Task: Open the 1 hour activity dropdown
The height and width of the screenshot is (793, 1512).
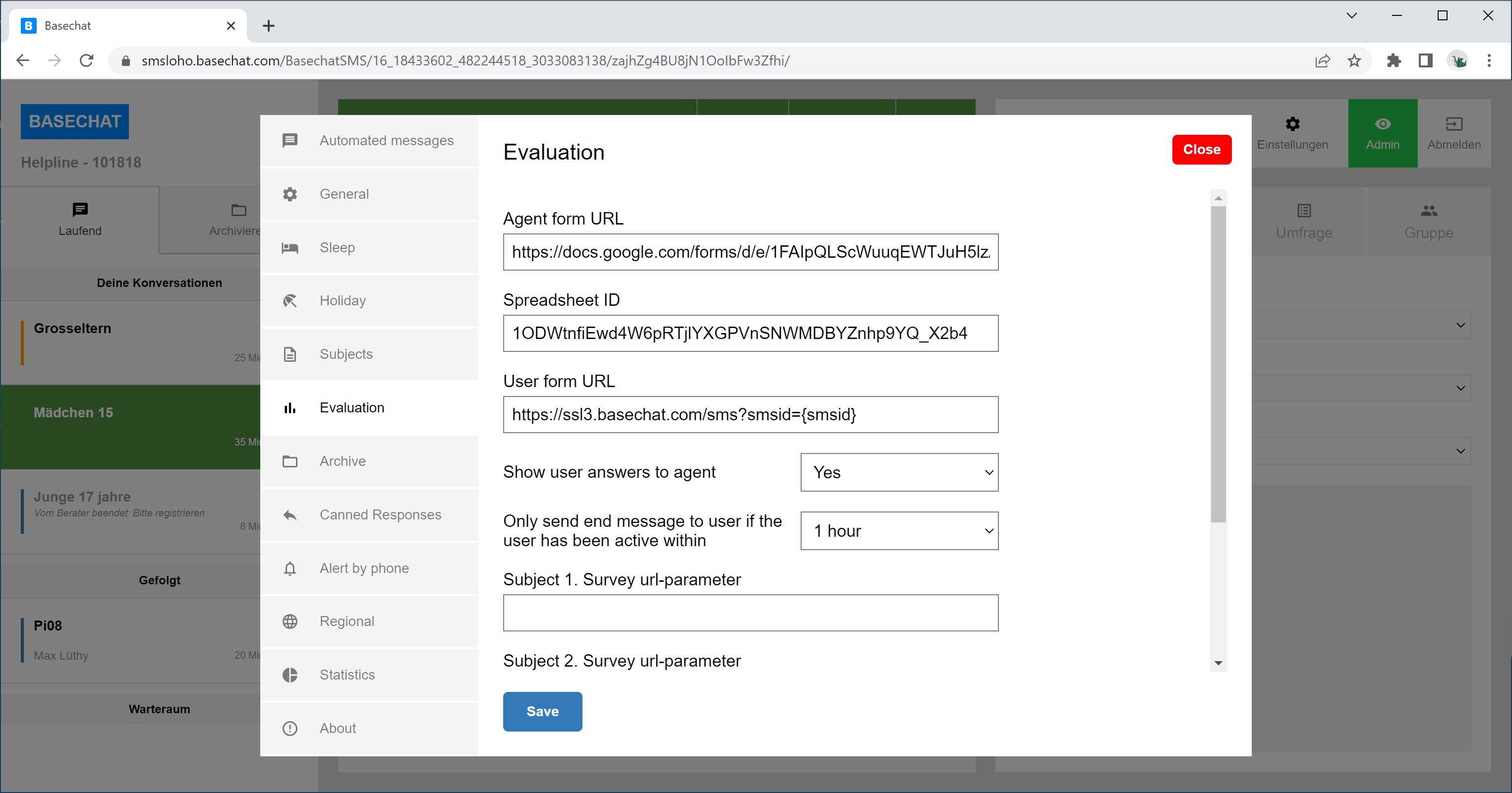Action: [899, 531]
